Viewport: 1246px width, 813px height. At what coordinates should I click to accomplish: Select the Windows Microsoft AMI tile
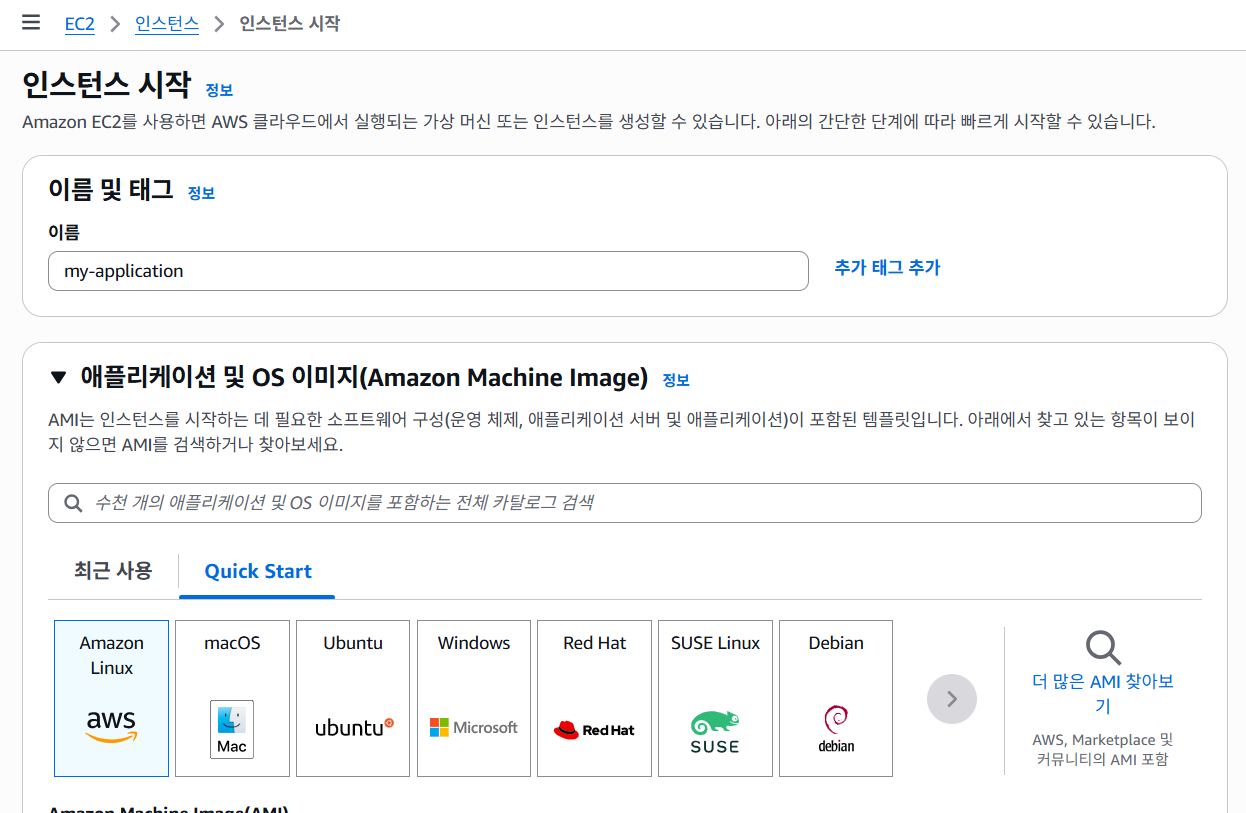pyautogui.click(x=474, y=698)
